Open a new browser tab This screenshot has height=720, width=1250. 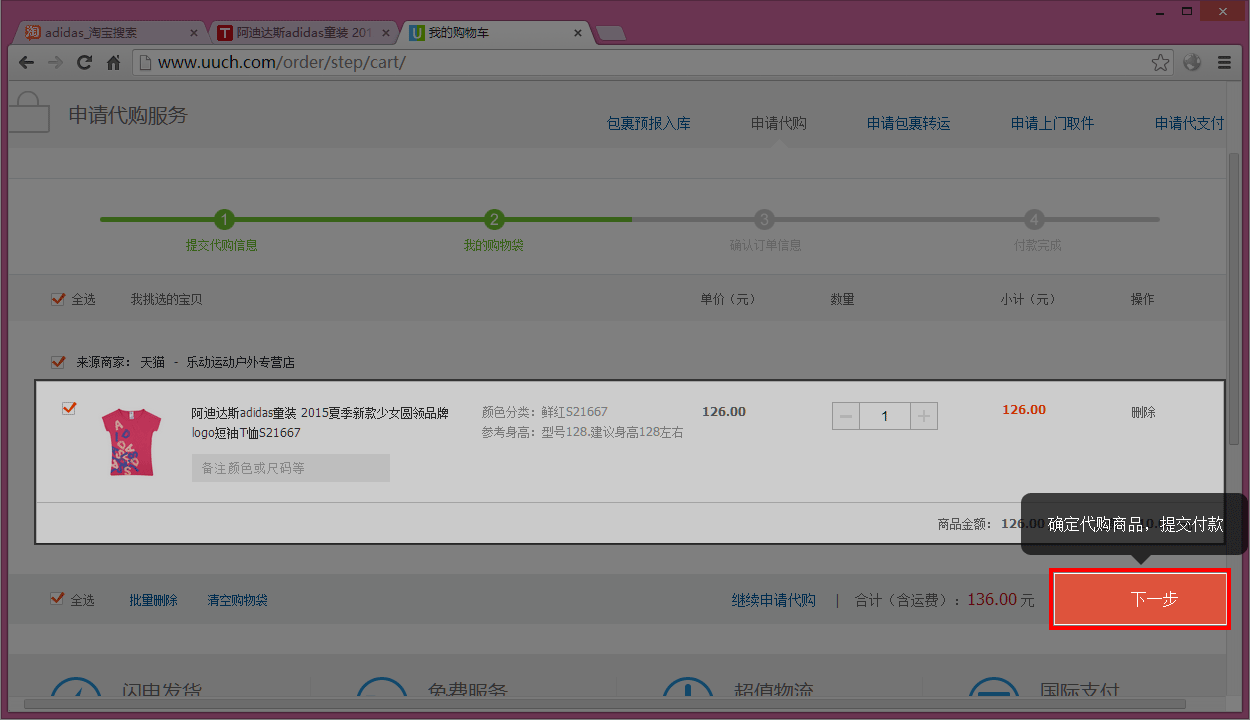pos(611,33)
